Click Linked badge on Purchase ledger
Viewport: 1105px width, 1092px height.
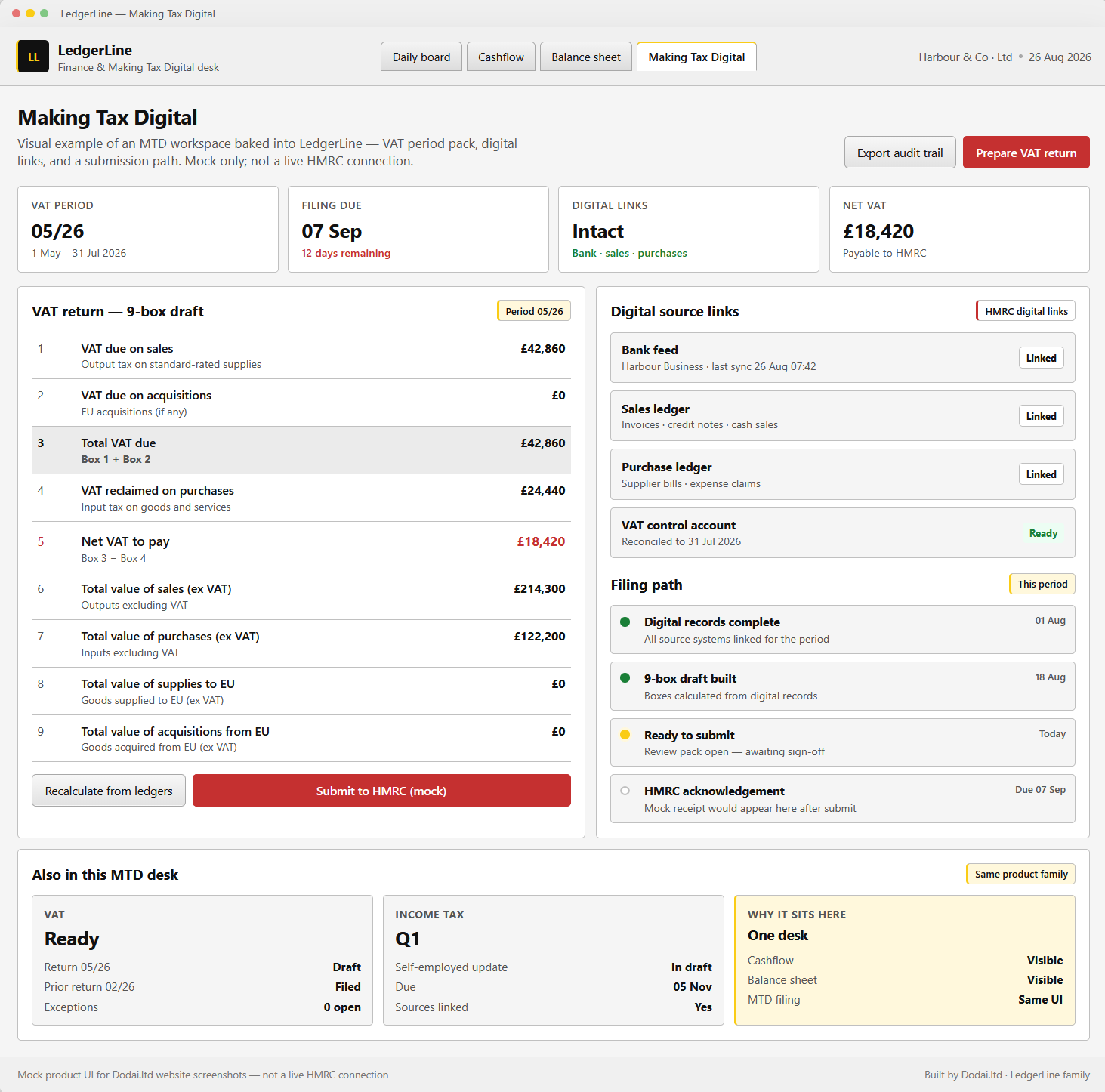pyautogui.click(x=1041, y=474)
